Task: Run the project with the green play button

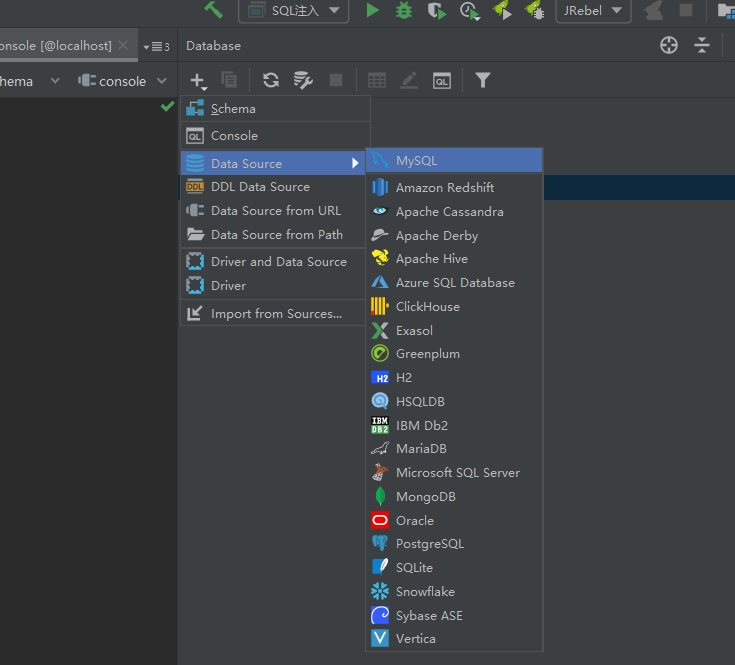Action: pos(372,10)
